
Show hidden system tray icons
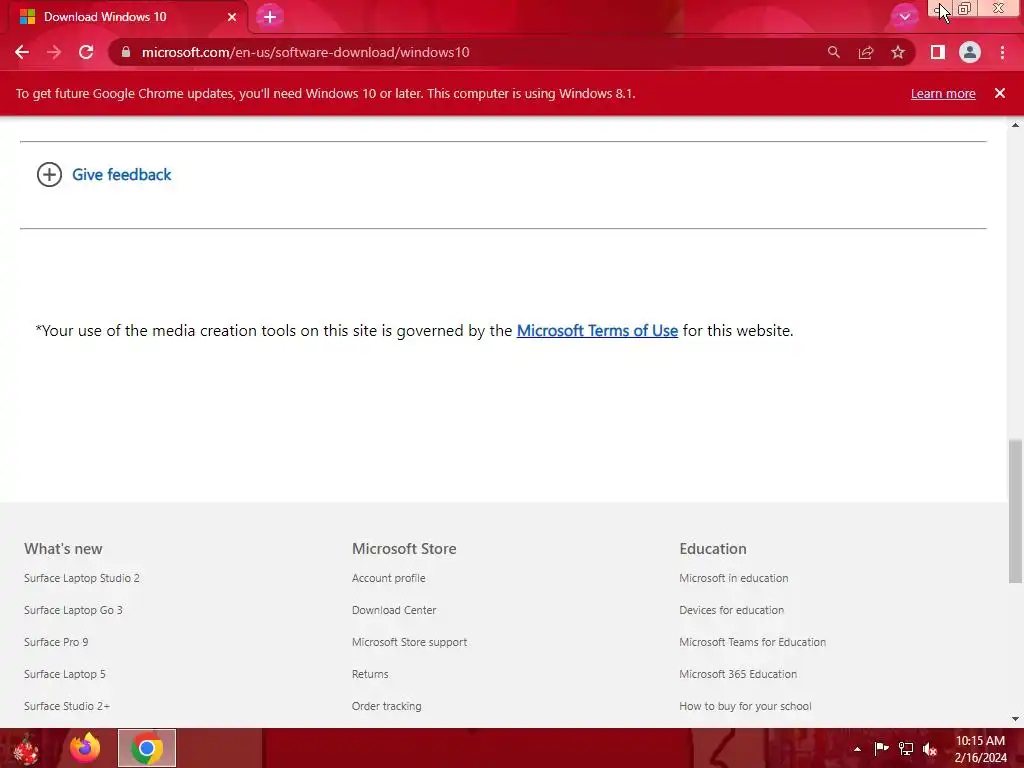pos(857,749)
